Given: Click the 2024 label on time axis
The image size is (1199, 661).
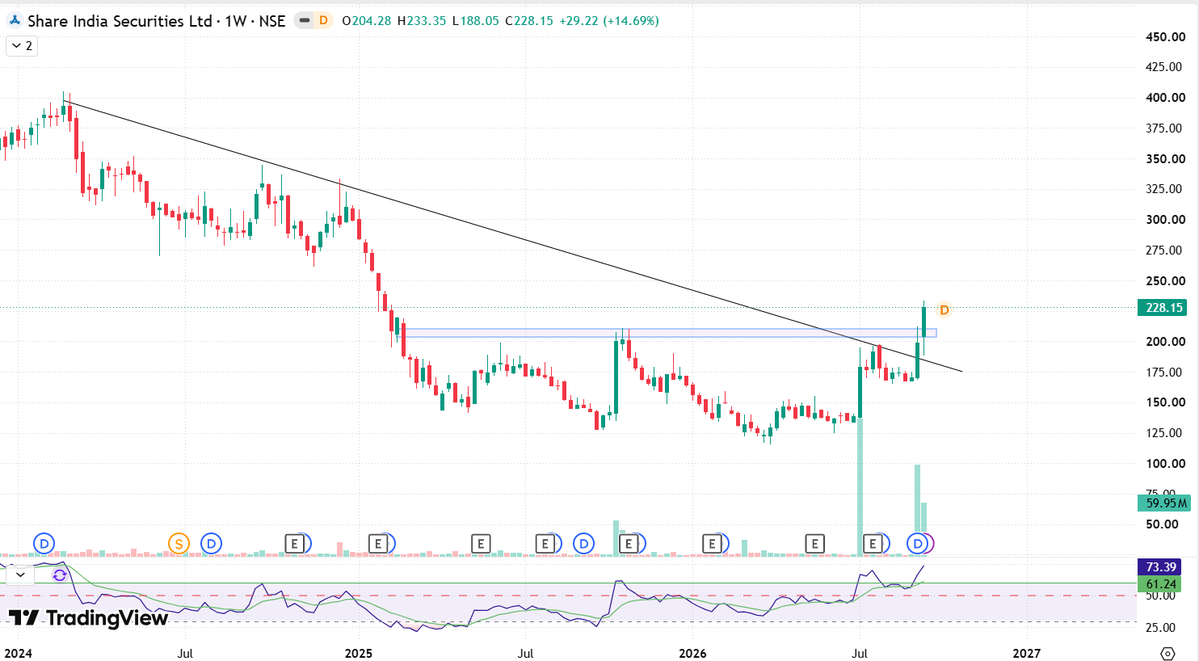Looking at the screenshot, I should pos(18,653).
